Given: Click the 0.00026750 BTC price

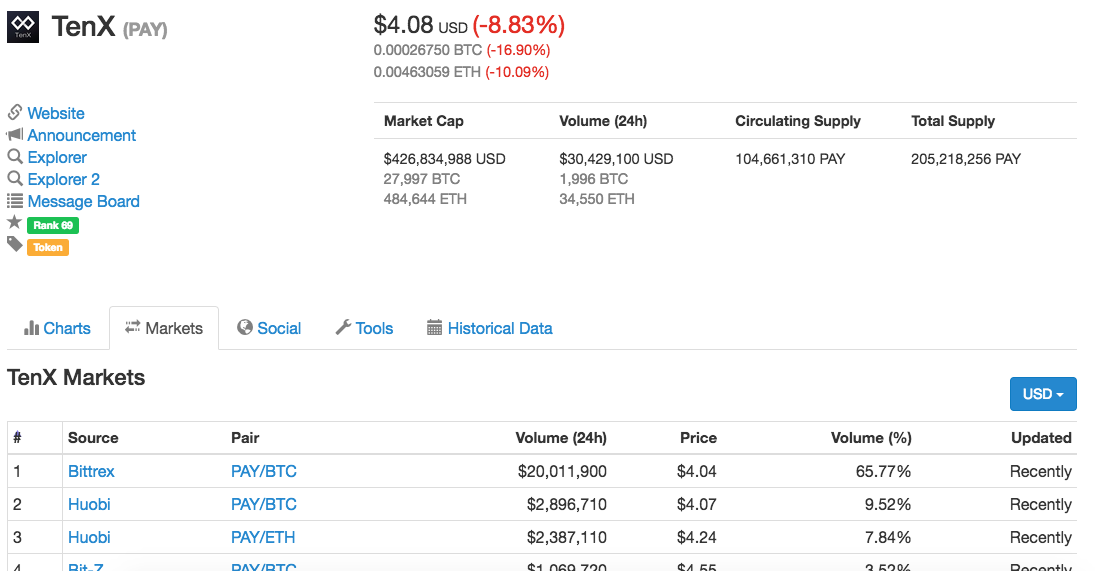Looking at the screenshot, I should click(427, 50).
